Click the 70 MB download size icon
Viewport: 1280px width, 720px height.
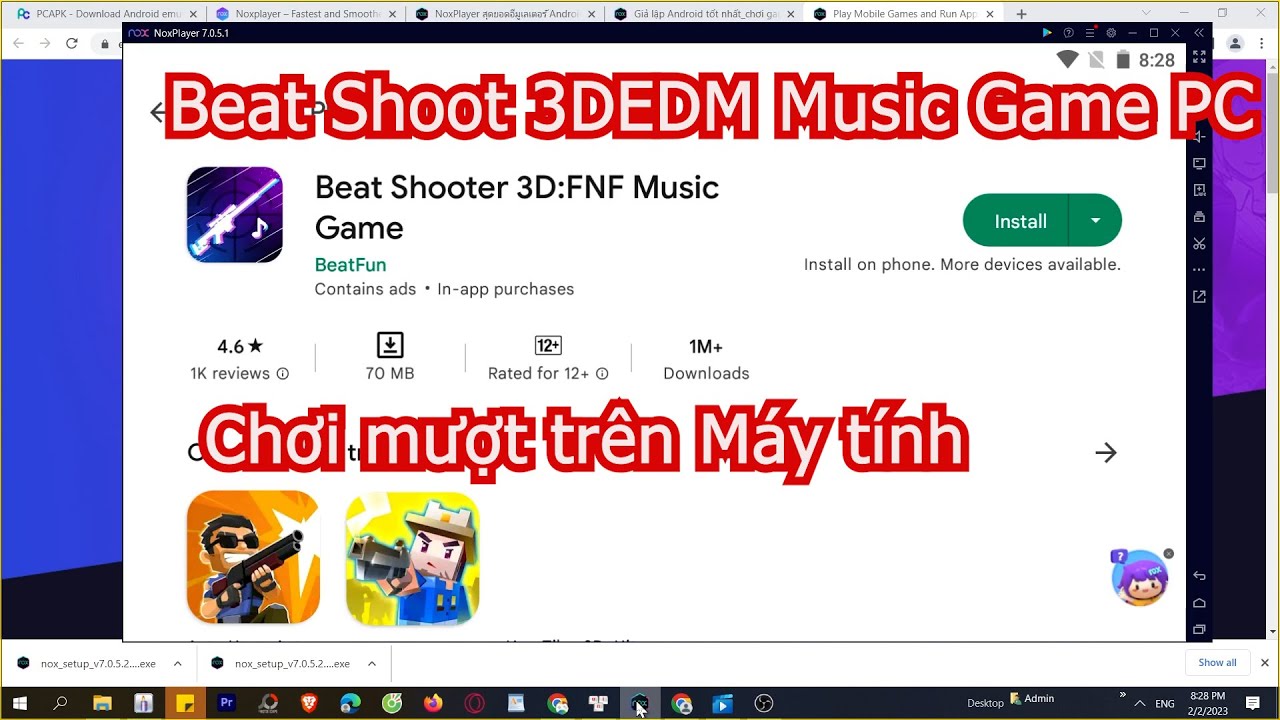pyautogui.click(x=390, y=346)
